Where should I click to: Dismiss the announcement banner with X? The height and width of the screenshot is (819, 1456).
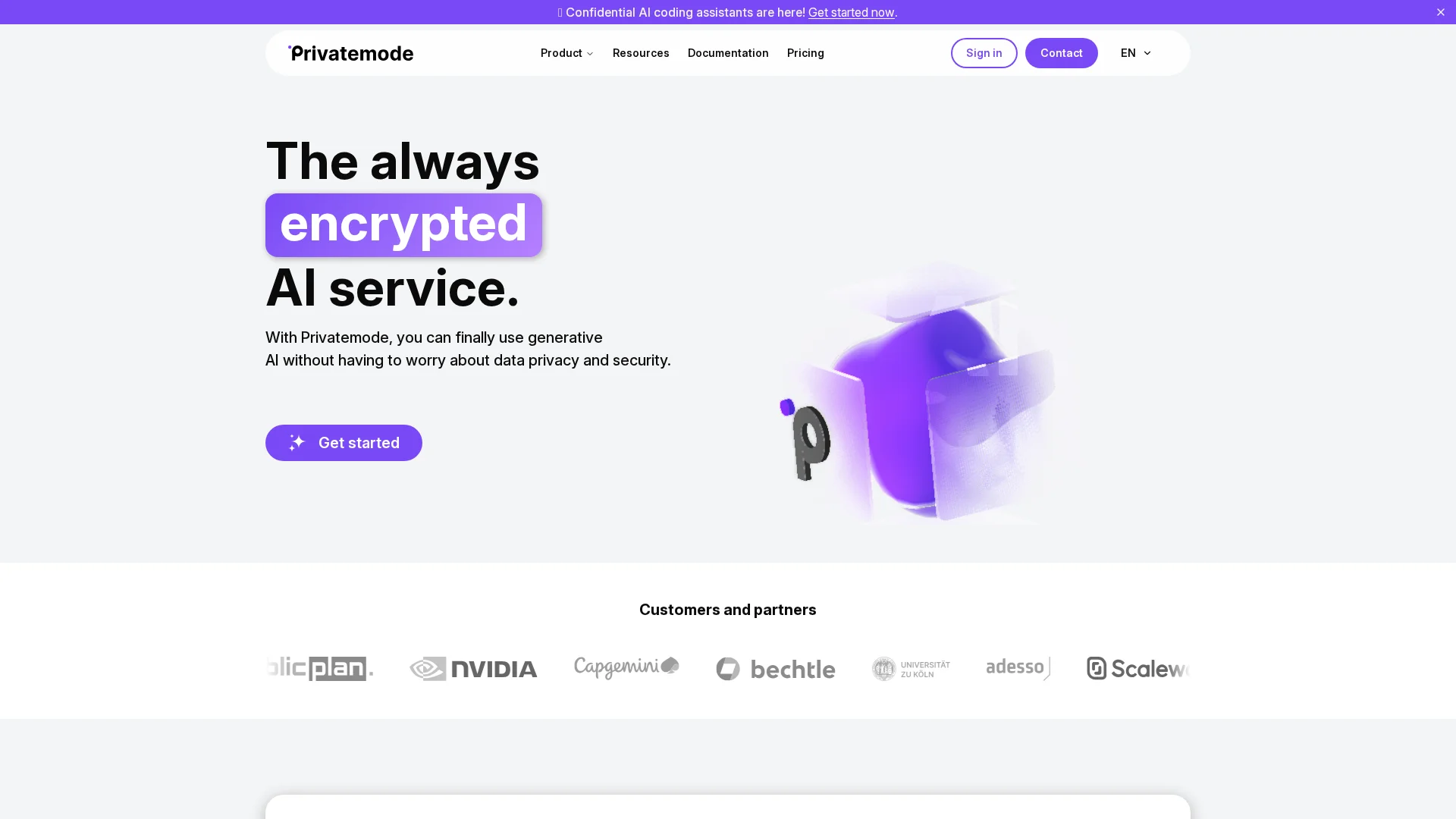point(1440,12)
